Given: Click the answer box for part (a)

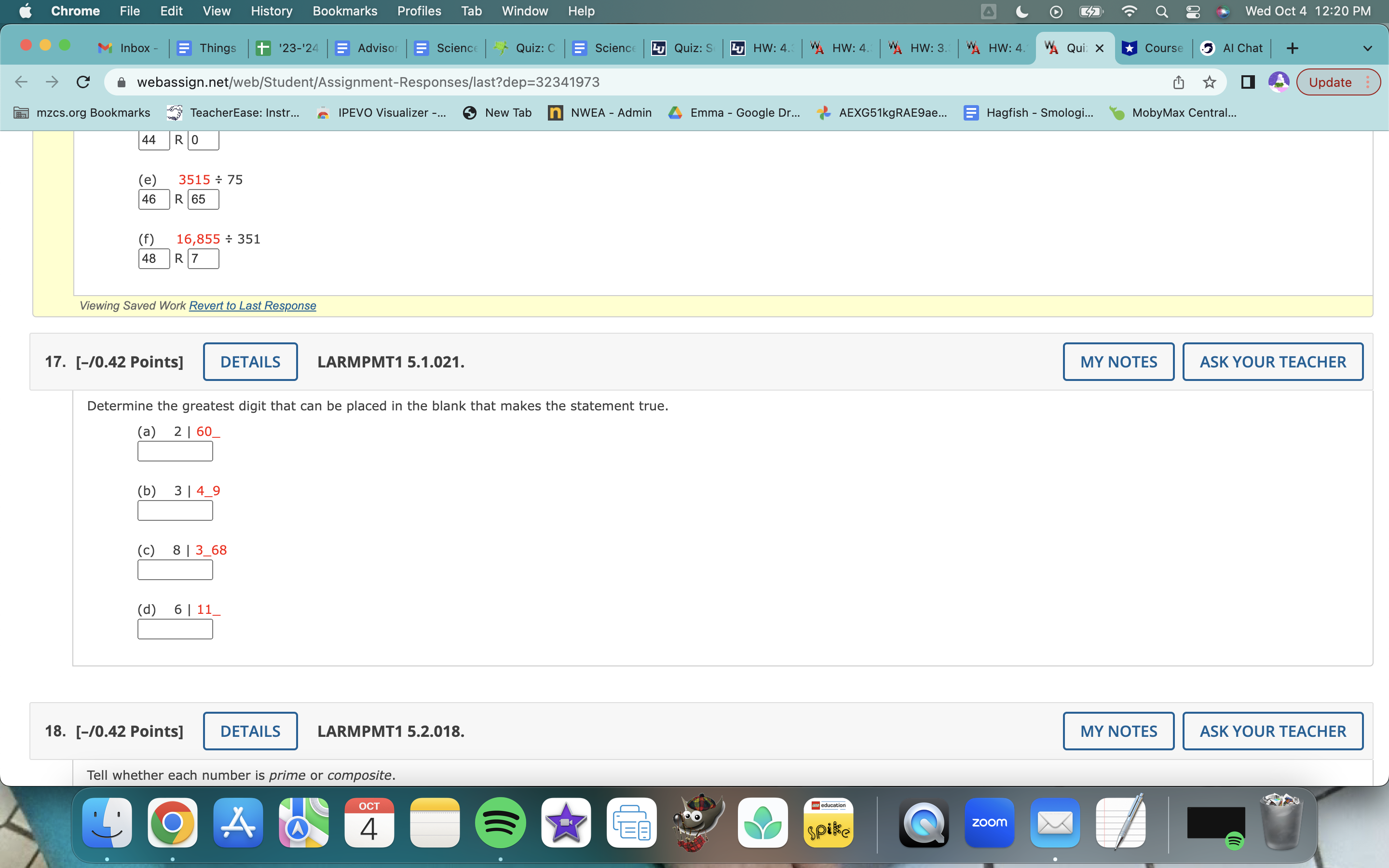Looking at the screenshot, I should click(x=175, y=451).
